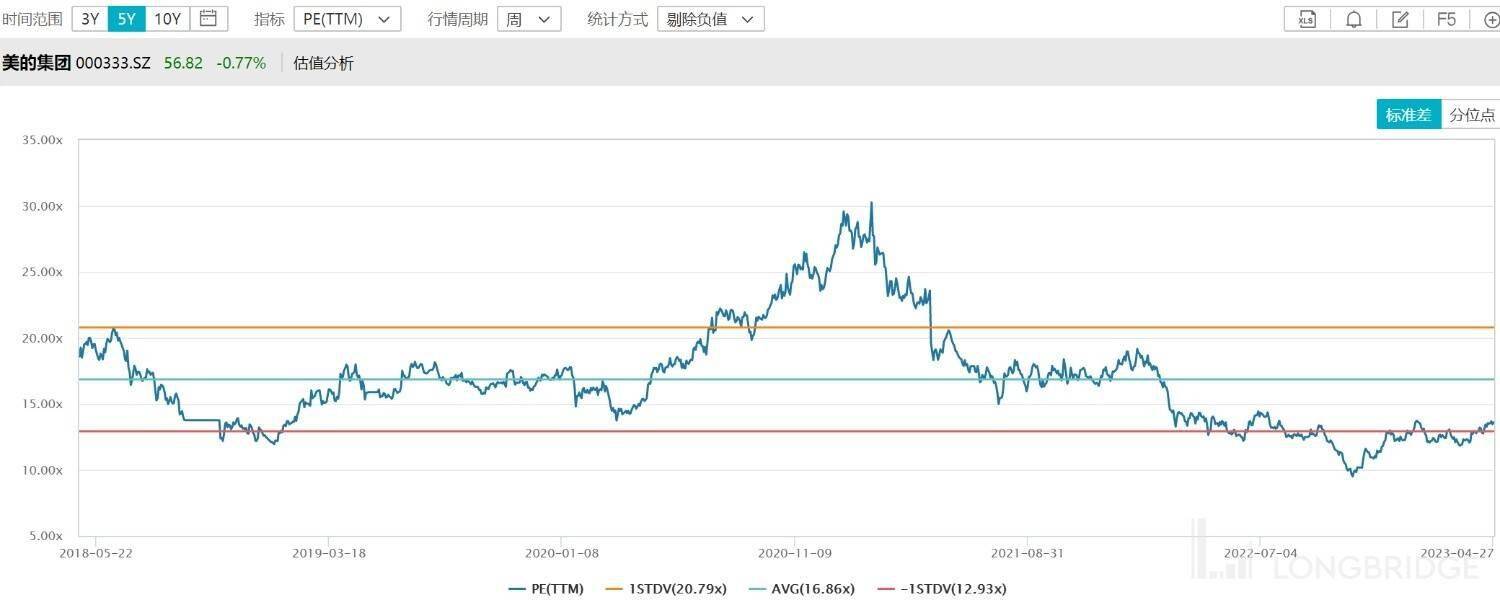This screenshot has height=600, width=1500.
Task: Open the custom date range calendar icon
Action: (x=208, y=18)
